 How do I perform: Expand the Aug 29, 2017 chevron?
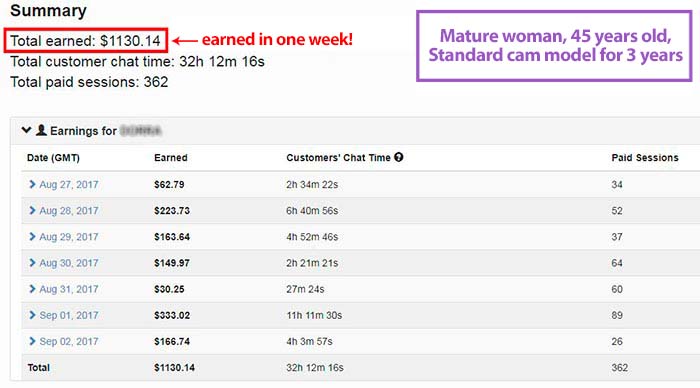32,237
